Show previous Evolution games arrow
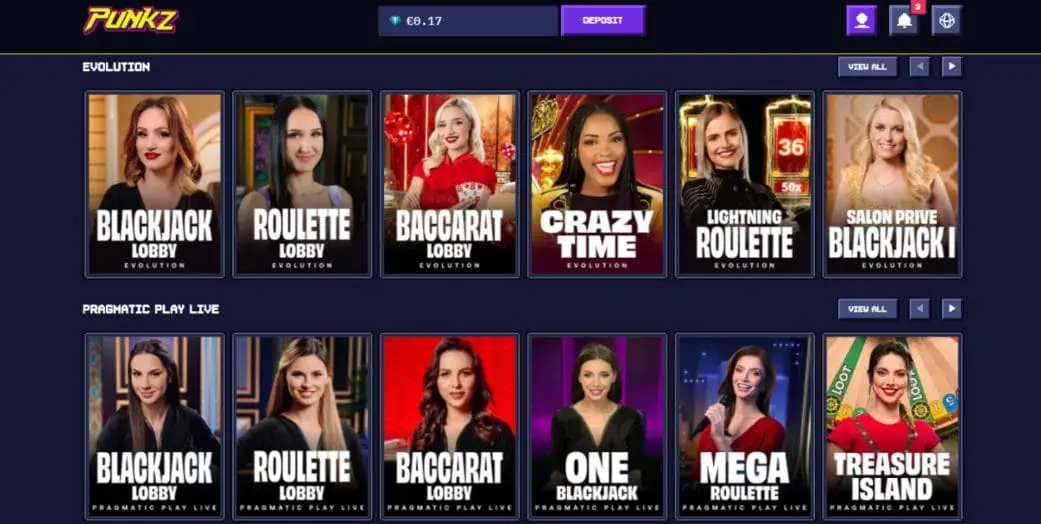 coord(920,66)
